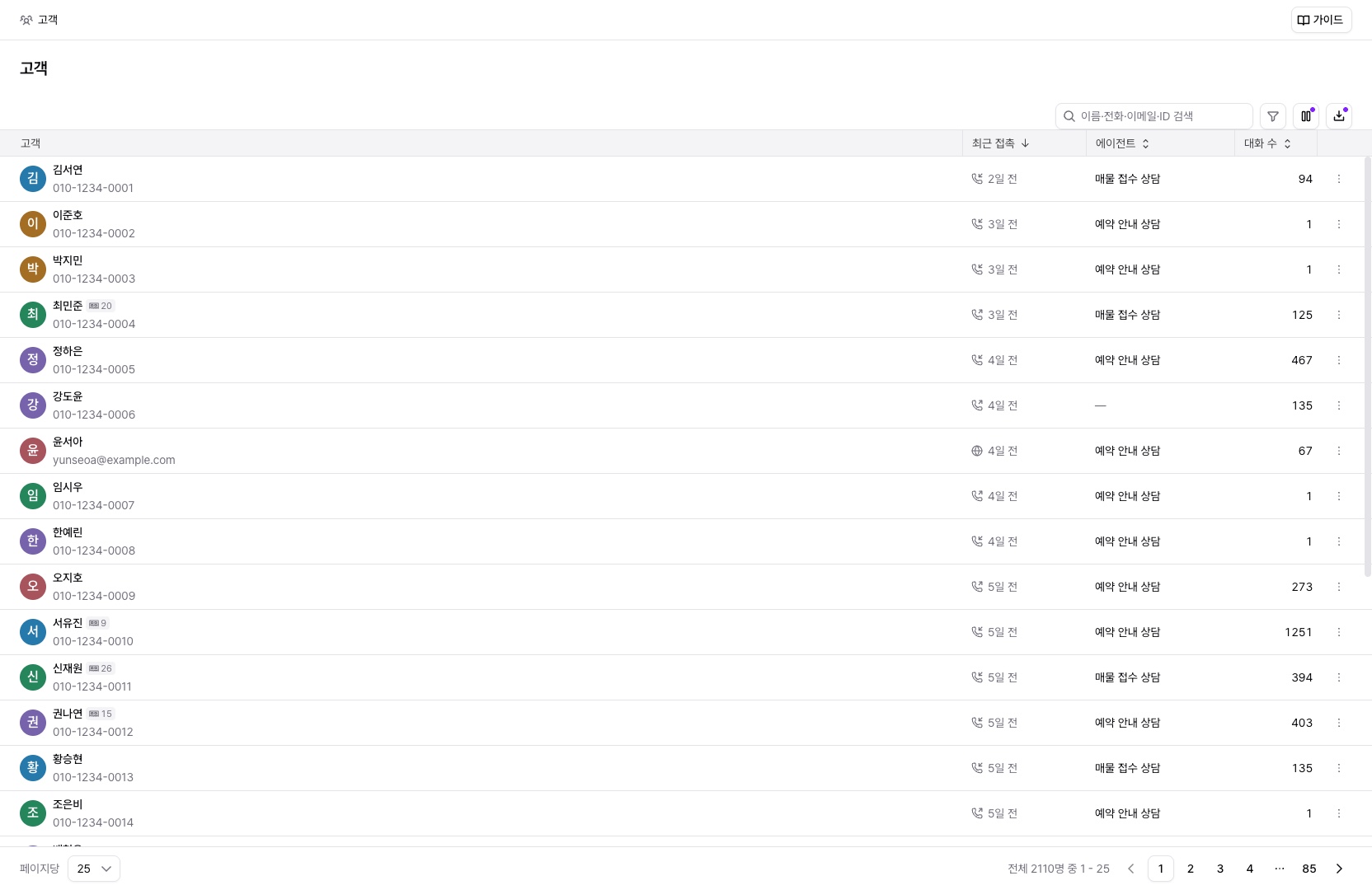
Task: Open more options for 신재원 row
Action: (1339, 677)
